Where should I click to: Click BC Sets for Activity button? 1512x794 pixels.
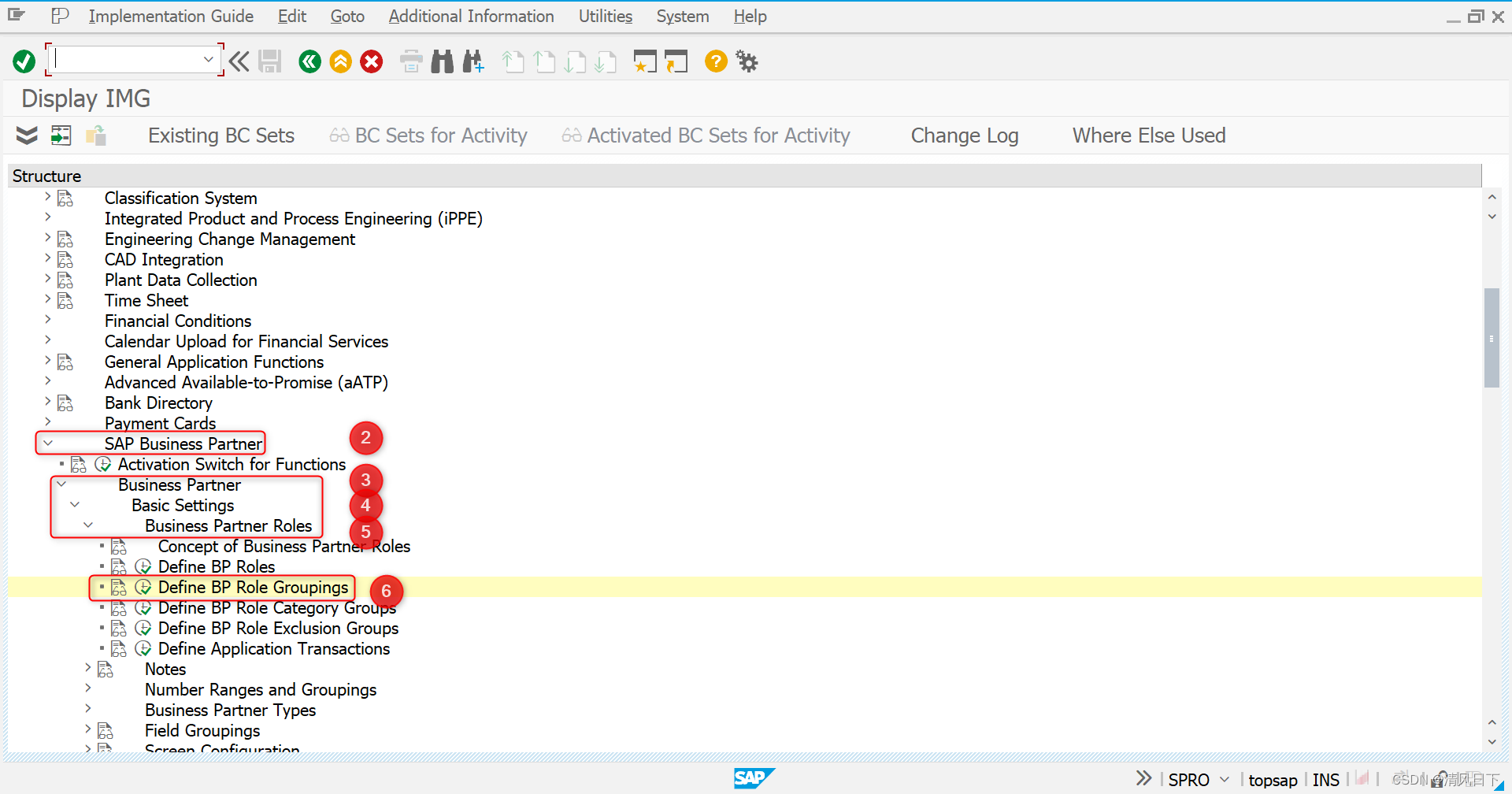click(x=428, y=135)
